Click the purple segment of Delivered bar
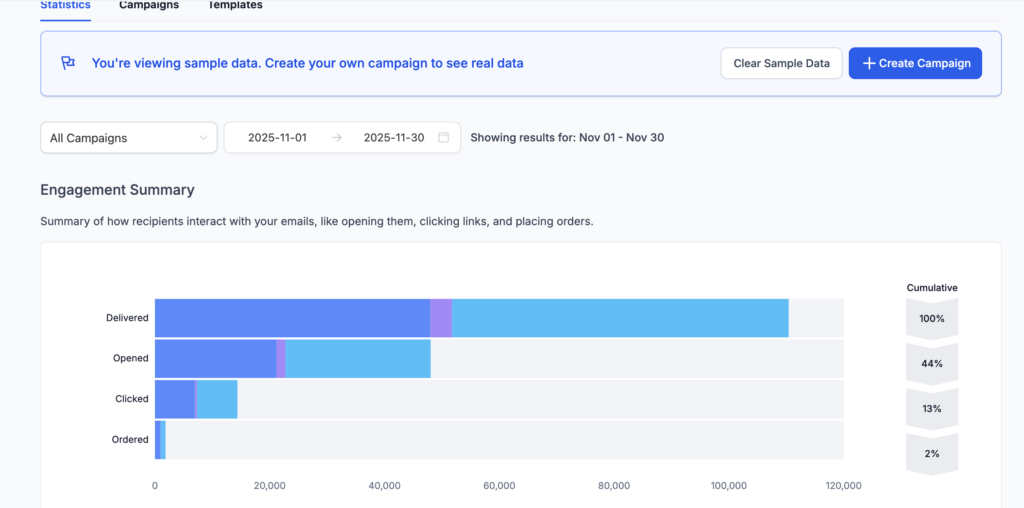The height and width of the screenshot is (508, 1024). pyautogui.click(x=441, y=318)
